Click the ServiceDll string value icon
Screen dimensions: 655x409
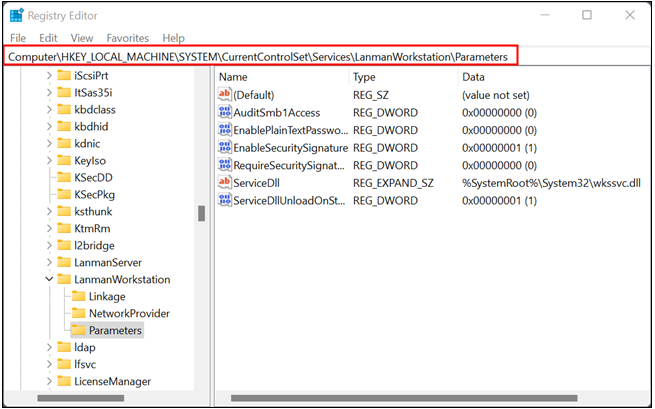225,183
